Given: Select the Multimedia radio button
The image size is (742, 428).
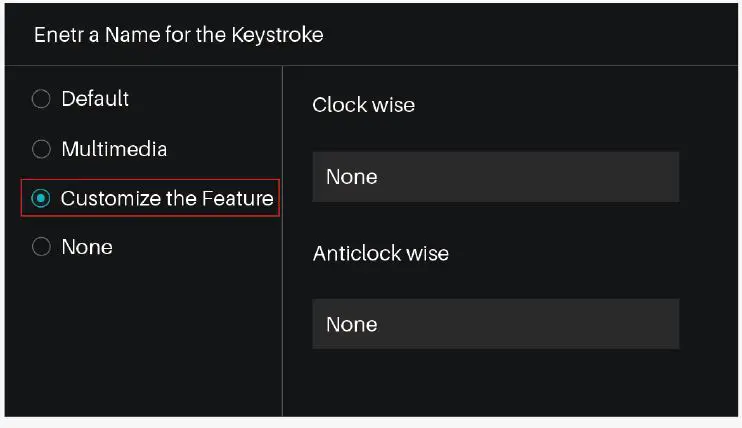Looking at the screenshot, I should point(41,149).
